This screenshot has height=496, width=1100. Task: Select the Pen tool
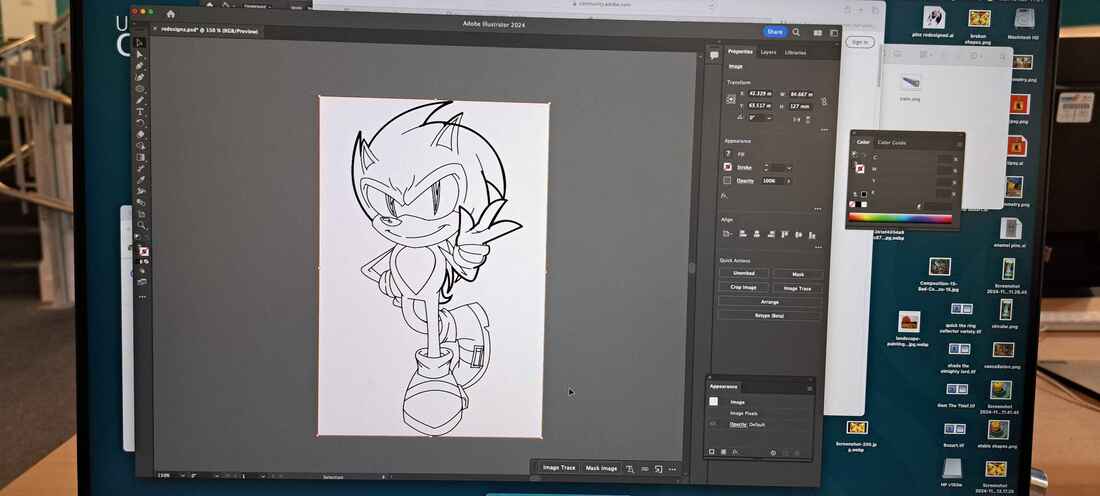tap(140, 65)
